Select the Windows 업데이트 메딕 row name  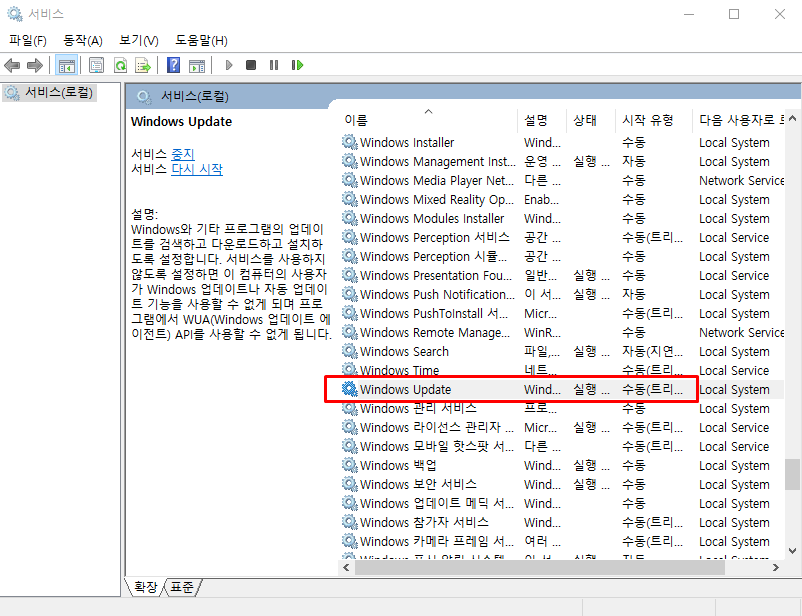click(x=437, y=503)
